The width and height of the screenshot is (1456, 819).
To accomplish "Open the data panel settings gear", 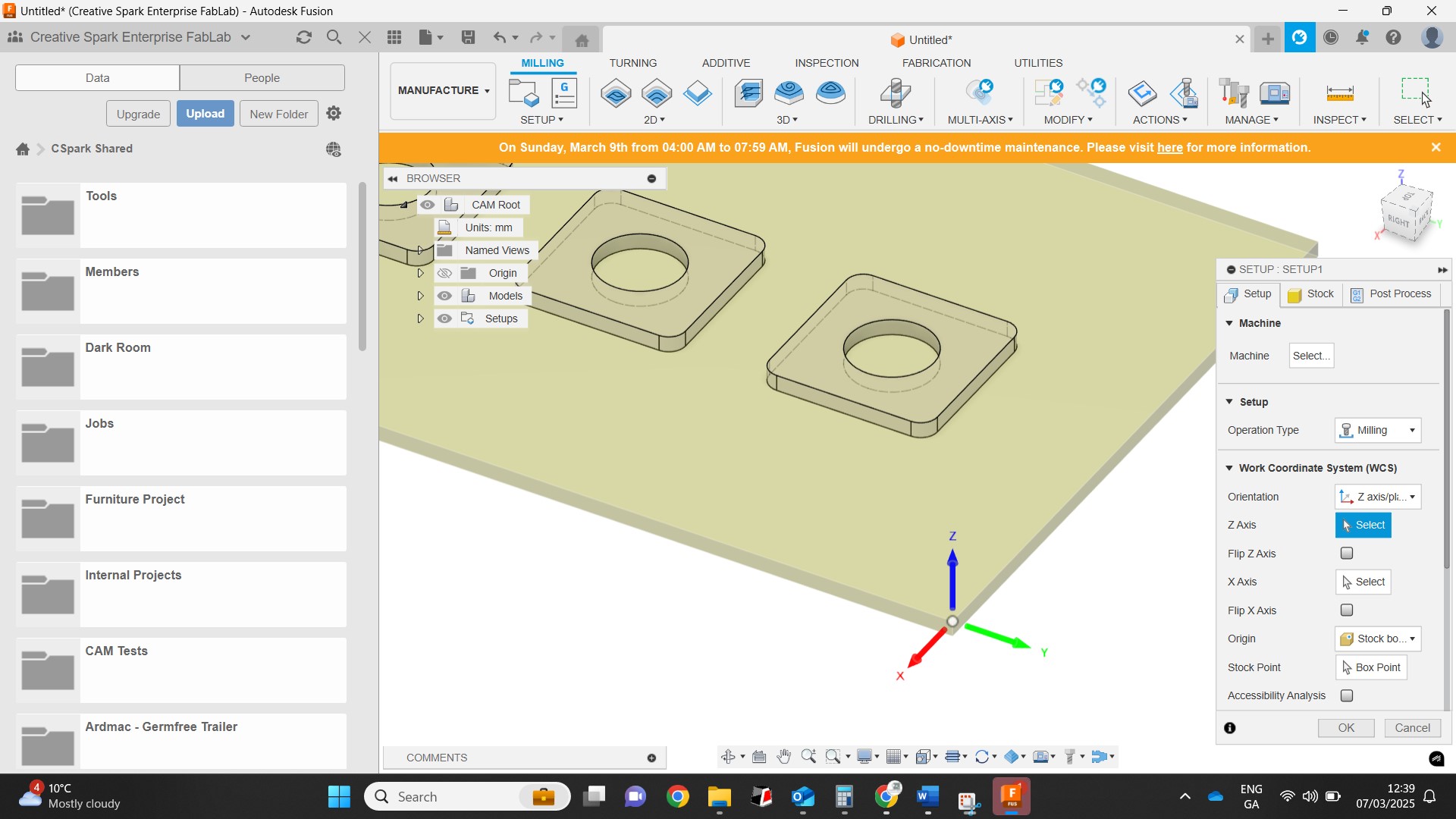I will tap(334, 113).
